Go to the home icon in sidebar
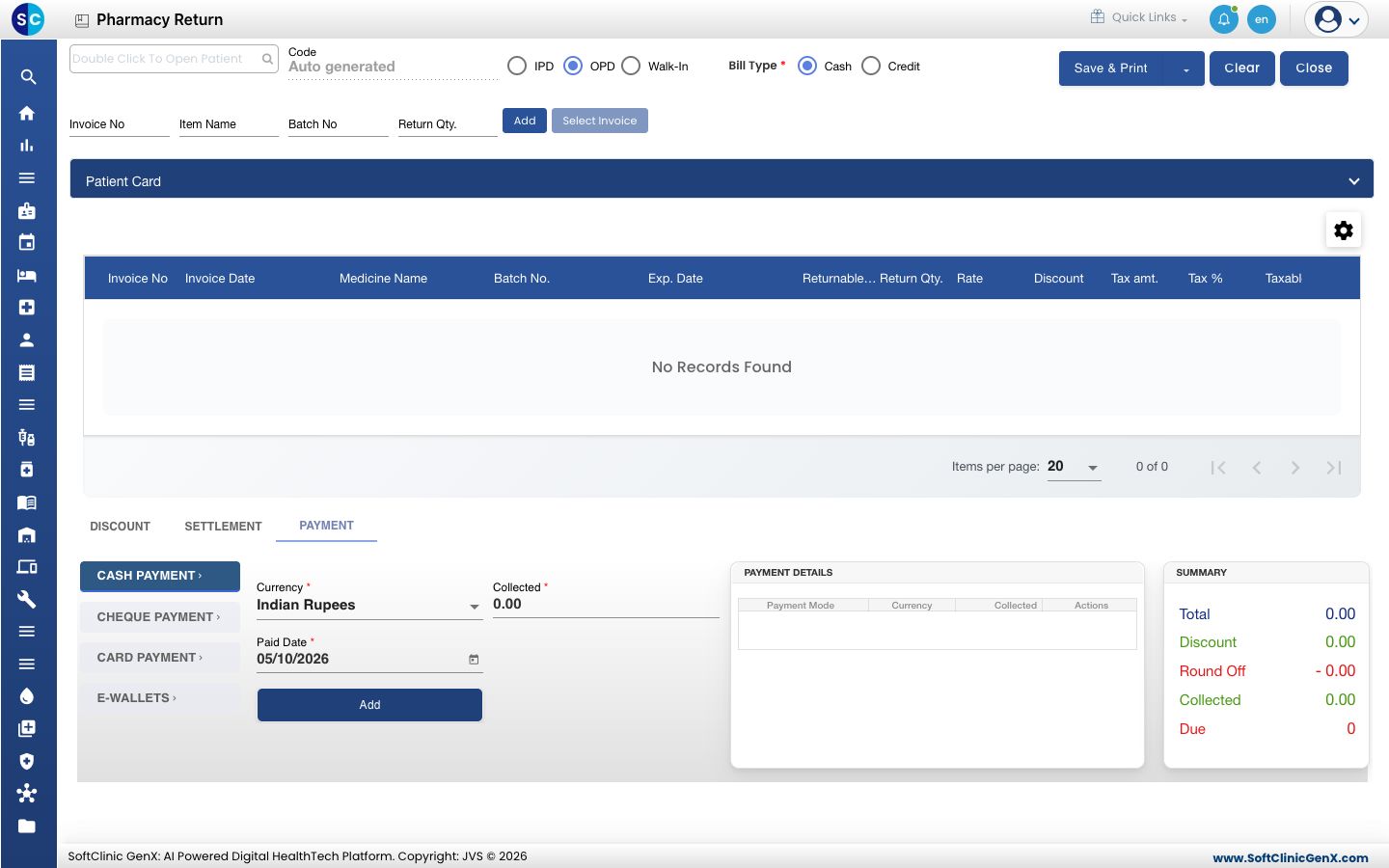Image resolution: width=1389 pixels, height=868 pixels. [x=27, y=113]
